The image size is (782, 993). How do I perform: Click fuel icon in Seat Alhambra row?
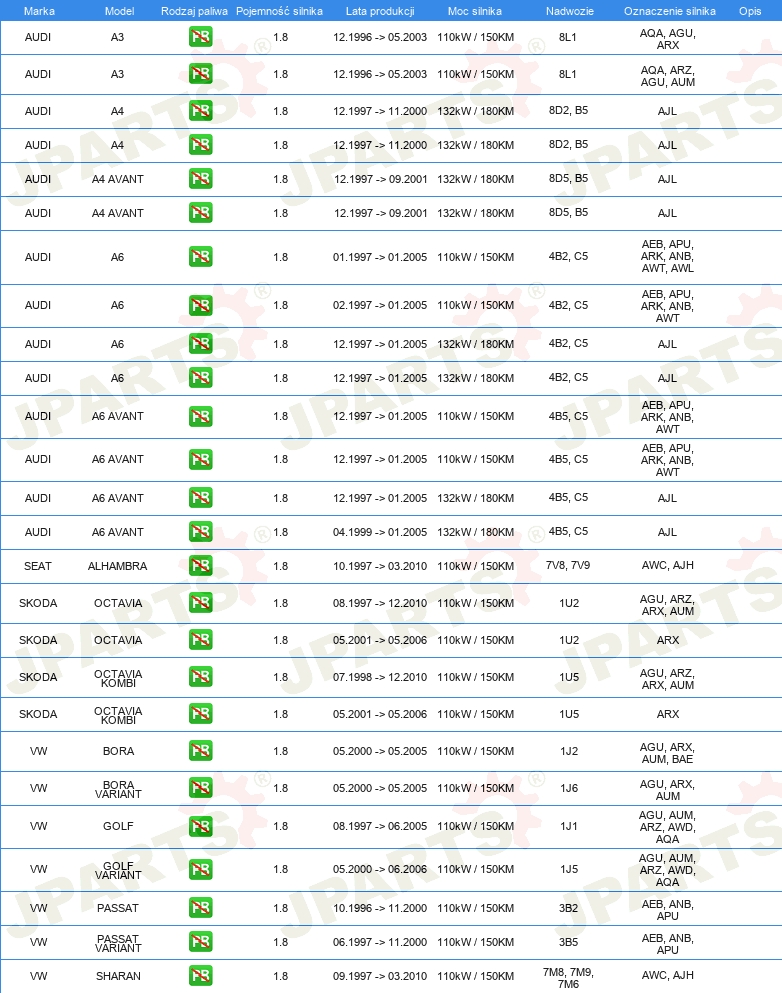point(201,566)
